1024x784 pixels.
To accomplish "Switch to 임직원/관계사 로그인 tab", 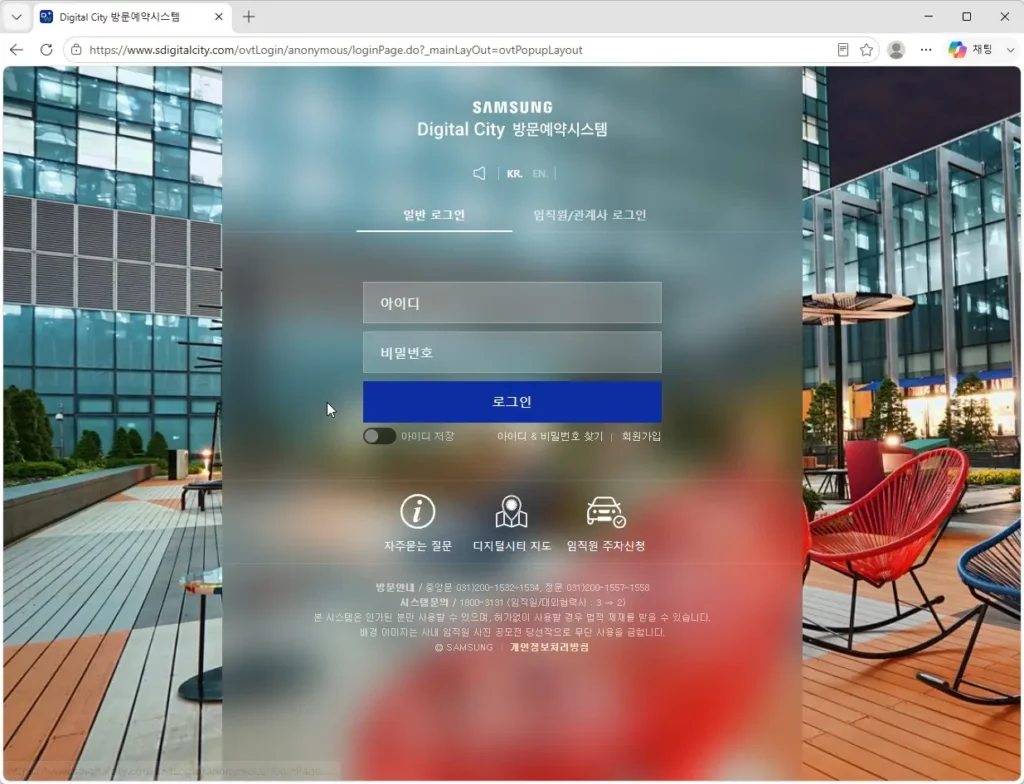I will point(590,215).
